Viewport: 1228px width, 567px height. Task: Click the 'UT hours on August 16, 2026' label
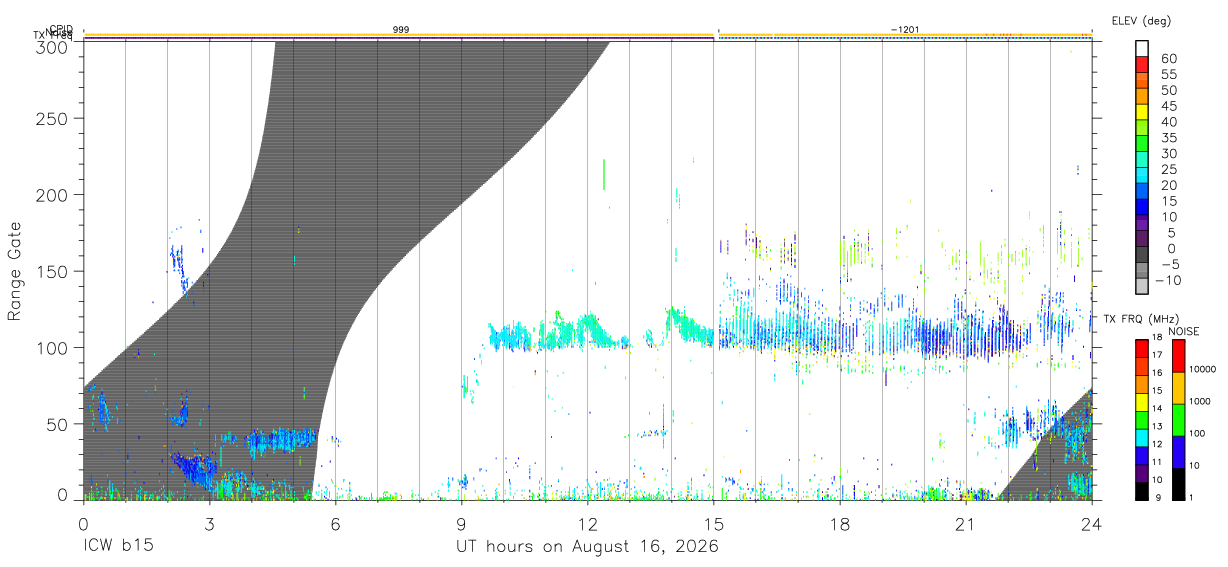point(587,547)
